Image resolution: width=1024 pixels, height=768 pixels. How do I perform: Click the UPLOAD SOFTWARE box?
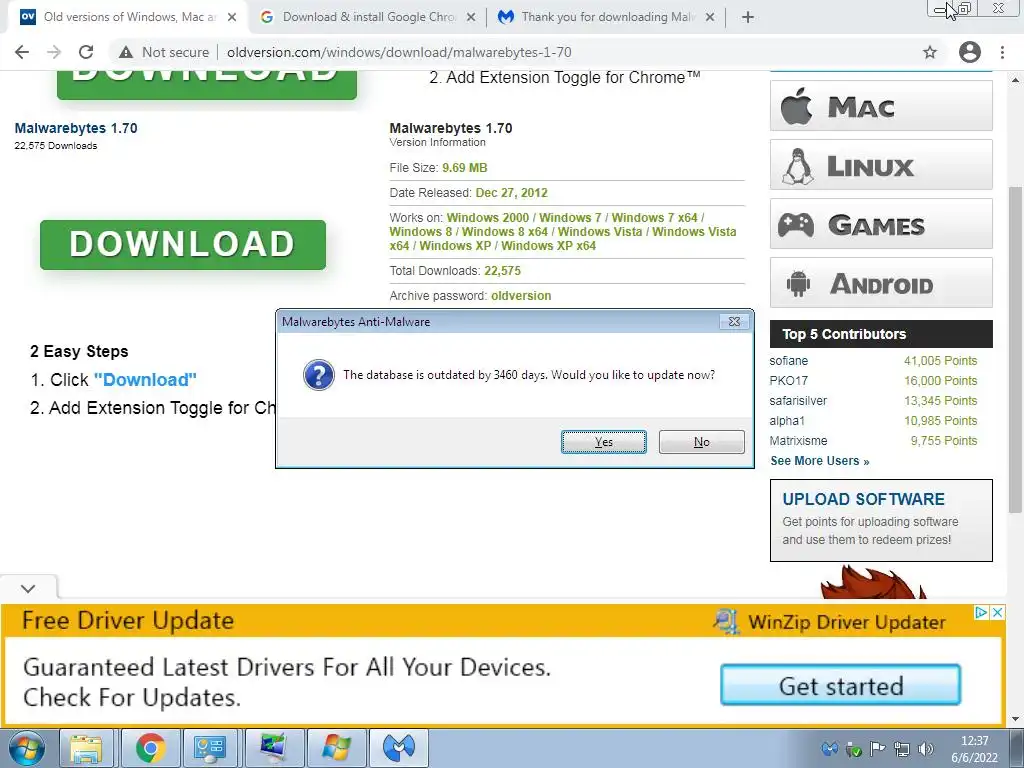coord(881,520)
